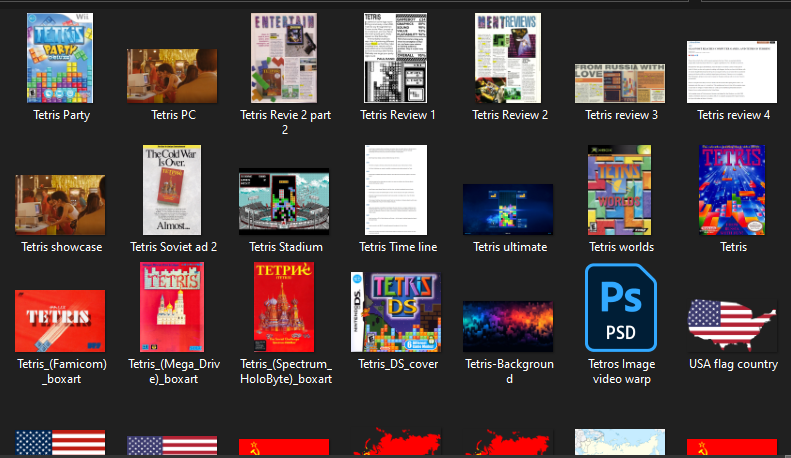Image resolution: width=791 pixels, height=458 pixels.
Task: Open the Tetris Mega Drive boxart thumbnail
Action: [172, 307]
